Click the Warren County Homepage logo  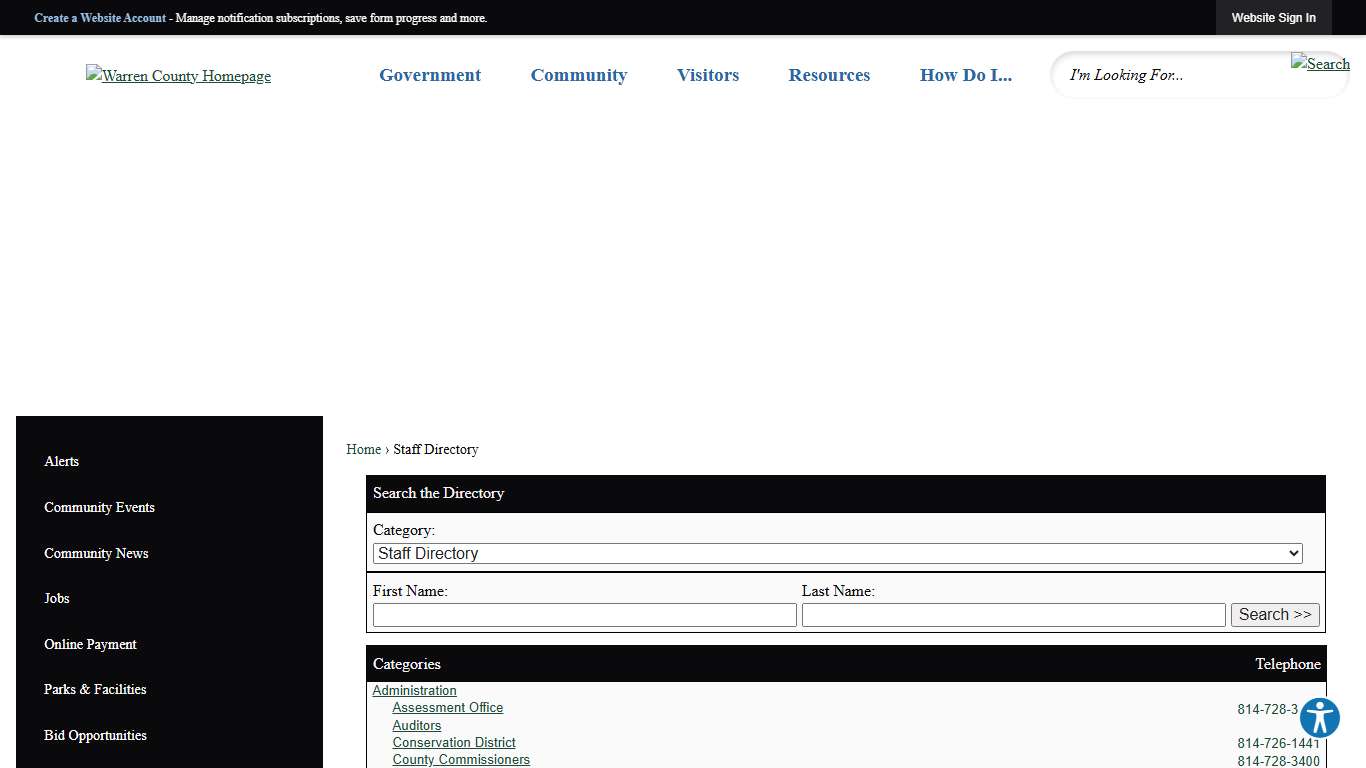tap(178, 75)
